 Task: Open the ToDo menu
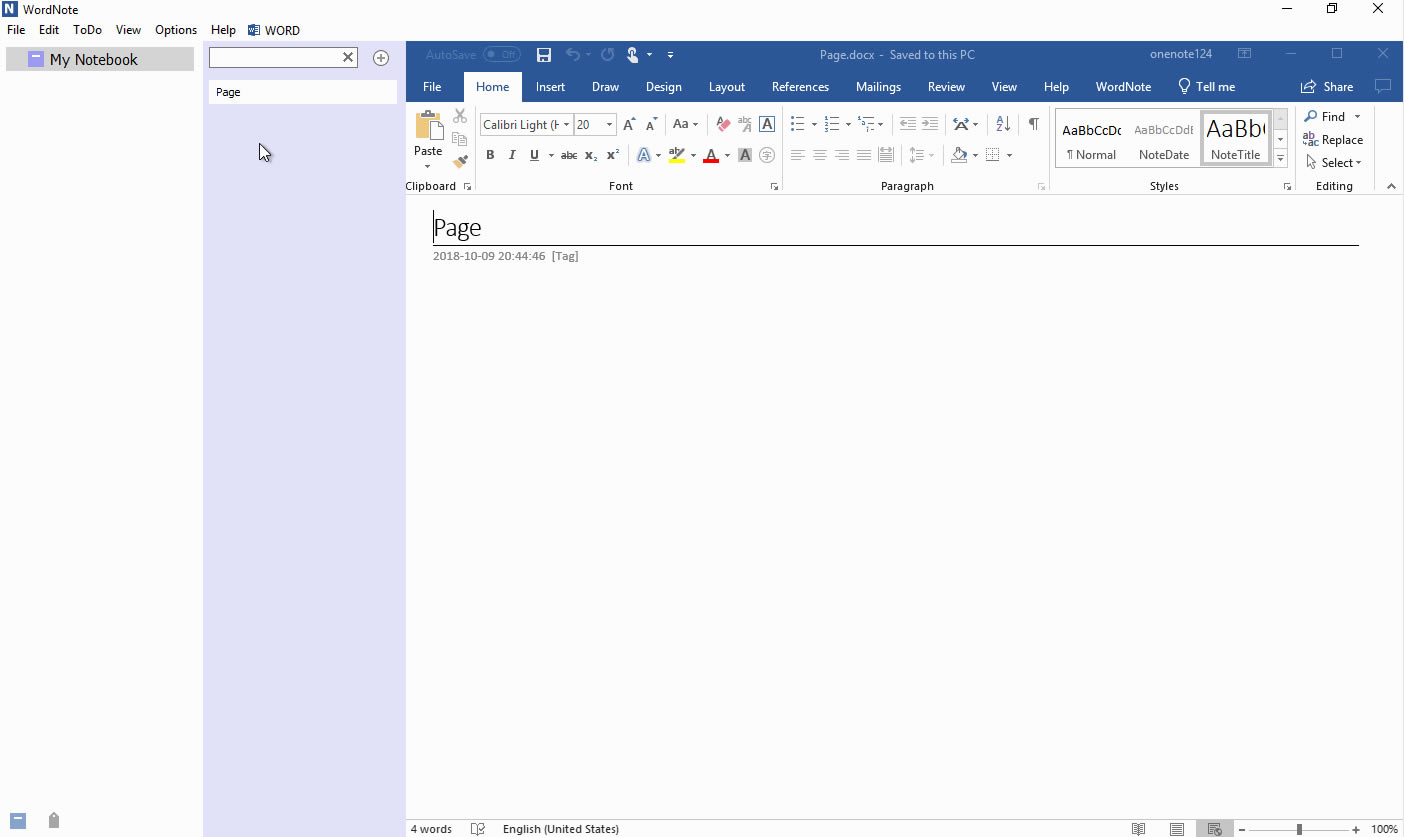(x=87, y=30)
